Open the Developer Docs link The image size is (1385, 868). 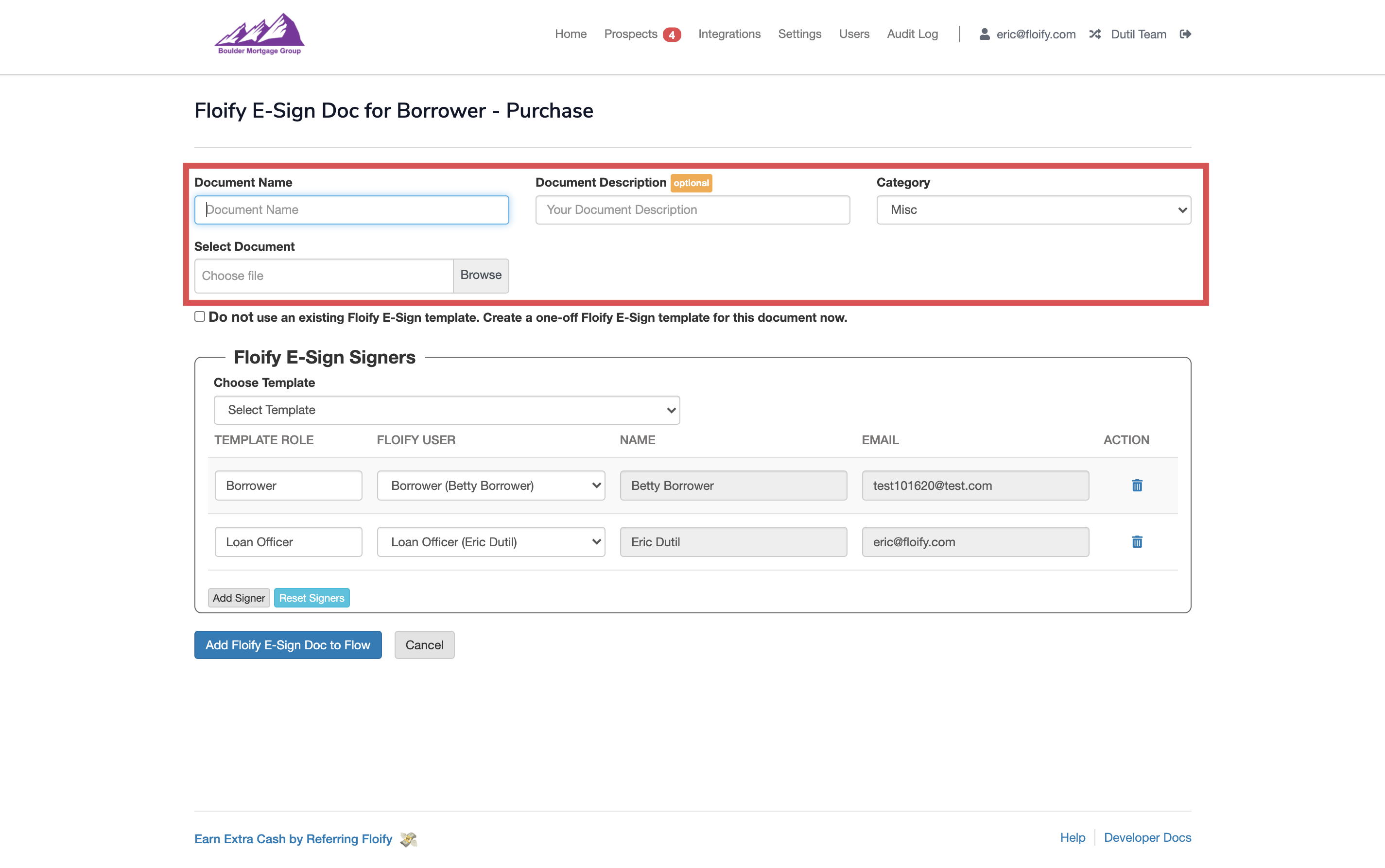coord(1147,837)
